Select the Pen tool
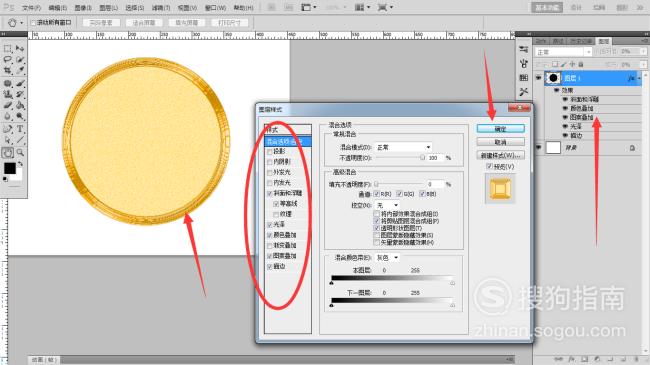Screen dimensions: 650x365 (x=7, y=129)
